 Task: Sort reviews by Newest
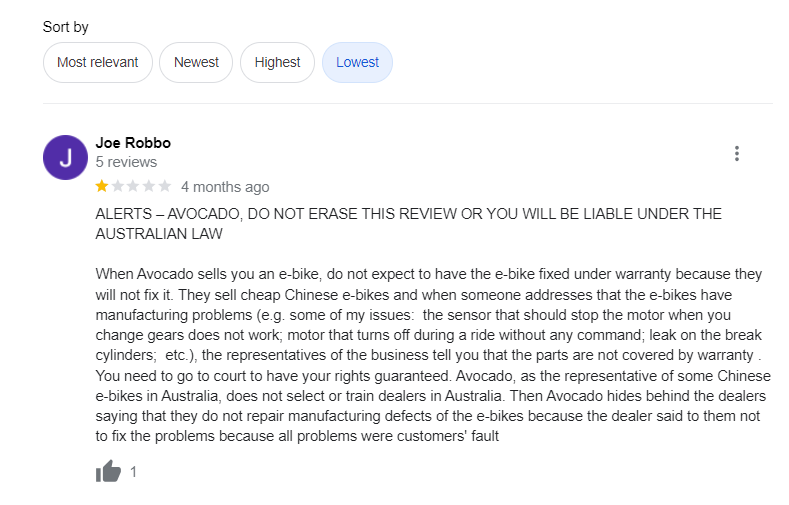pyautogui.click(x=196, y=62)
